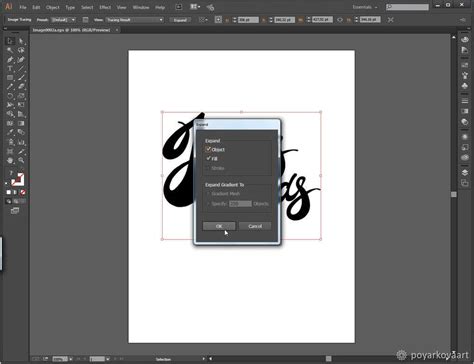This screenshot has width=474, height=364.
Task: Toggle the Fill checkbox in Expand
Action: pos(208,159)
